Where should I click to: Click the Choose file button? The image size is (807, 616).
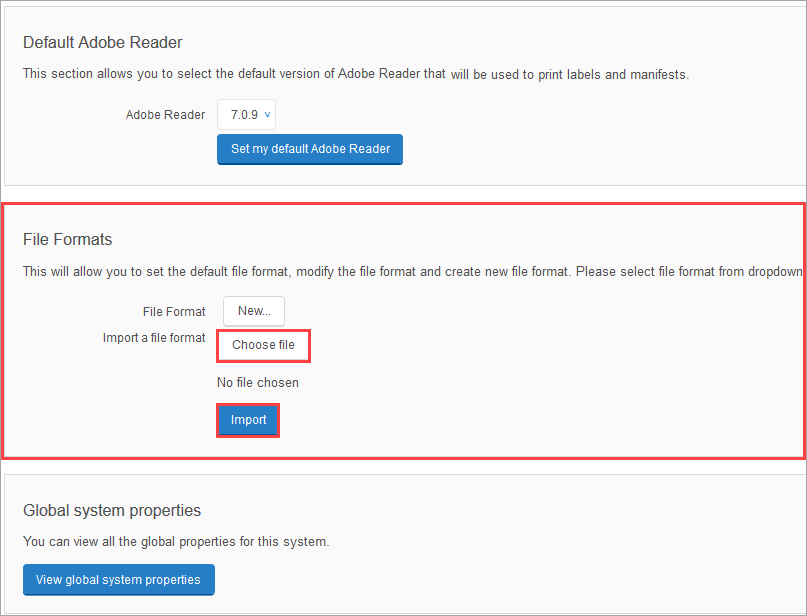point(264,345)
